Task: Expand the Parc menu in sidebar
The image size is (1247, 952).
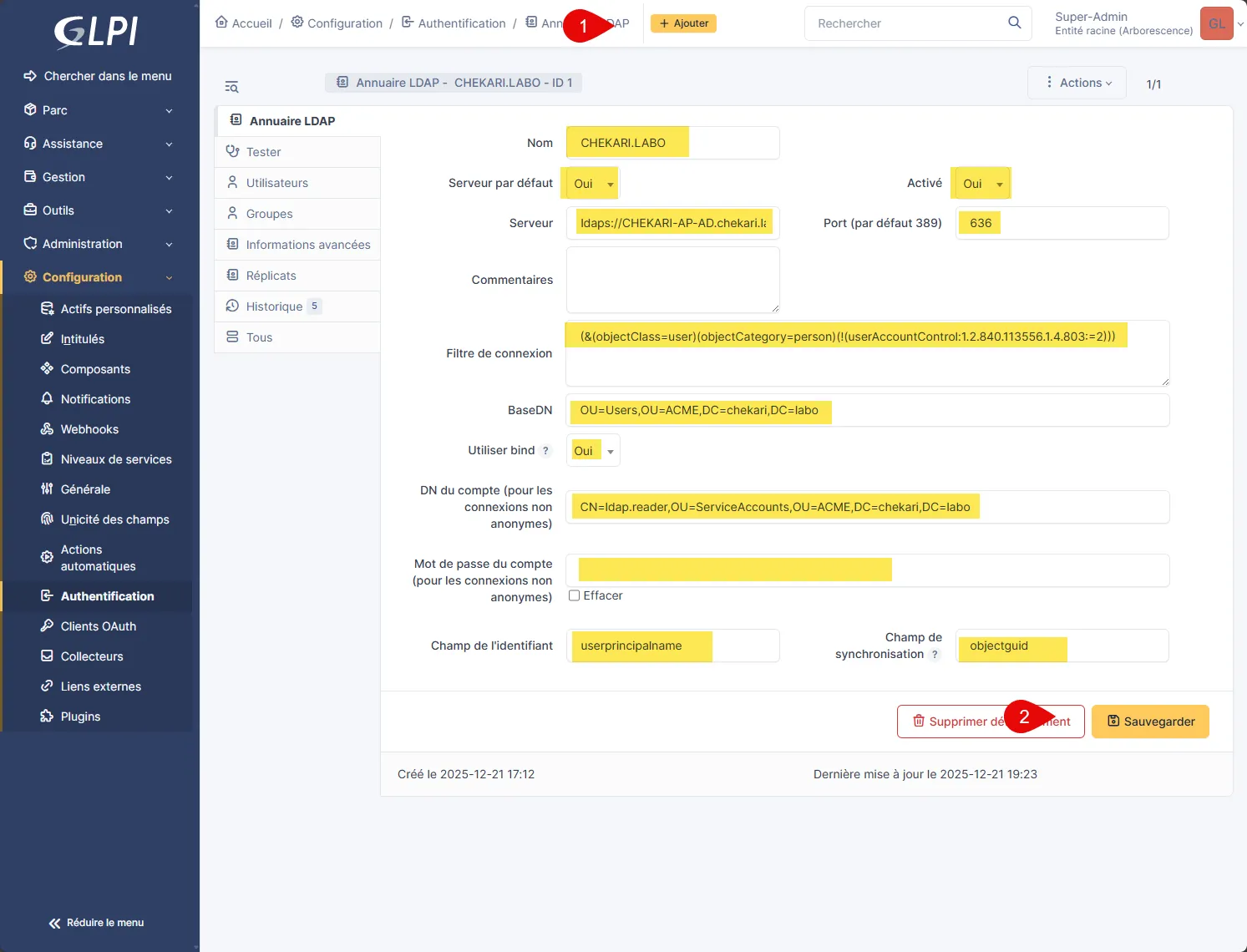Action: pos(99,110)
